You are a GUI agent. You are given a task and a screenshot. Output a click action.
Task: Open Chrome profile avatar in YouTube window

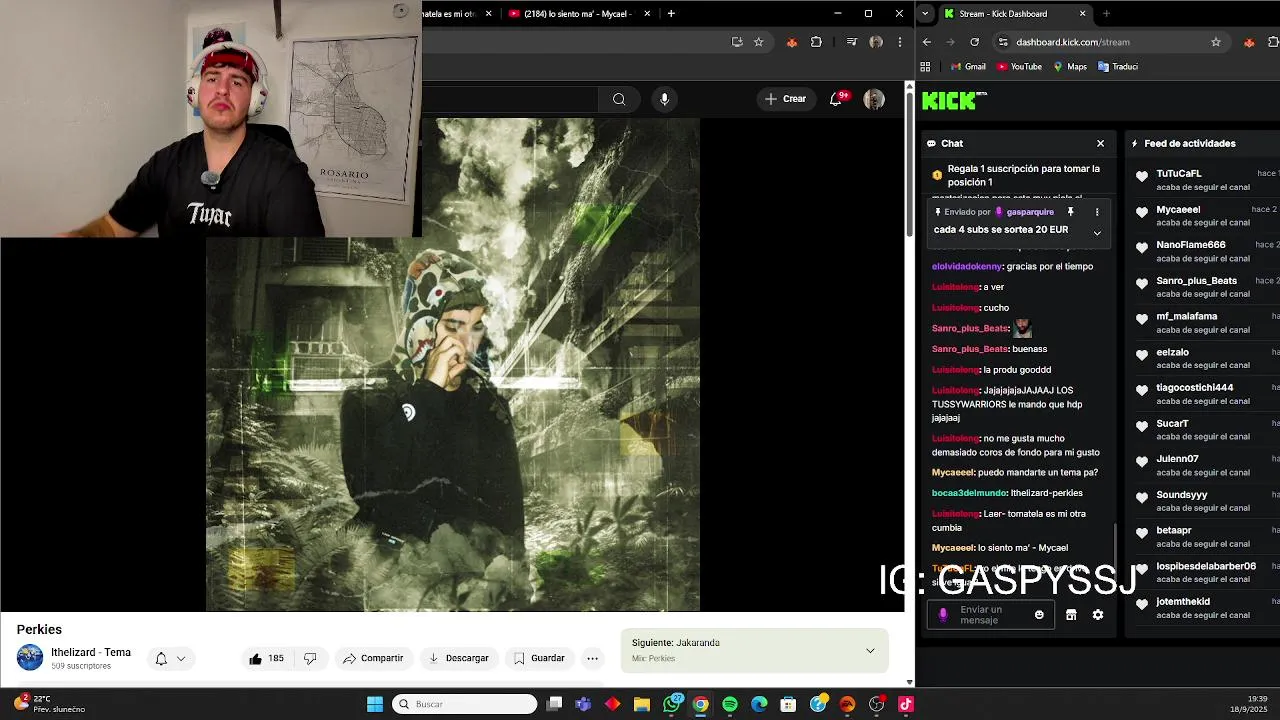(x=876, y=42)
